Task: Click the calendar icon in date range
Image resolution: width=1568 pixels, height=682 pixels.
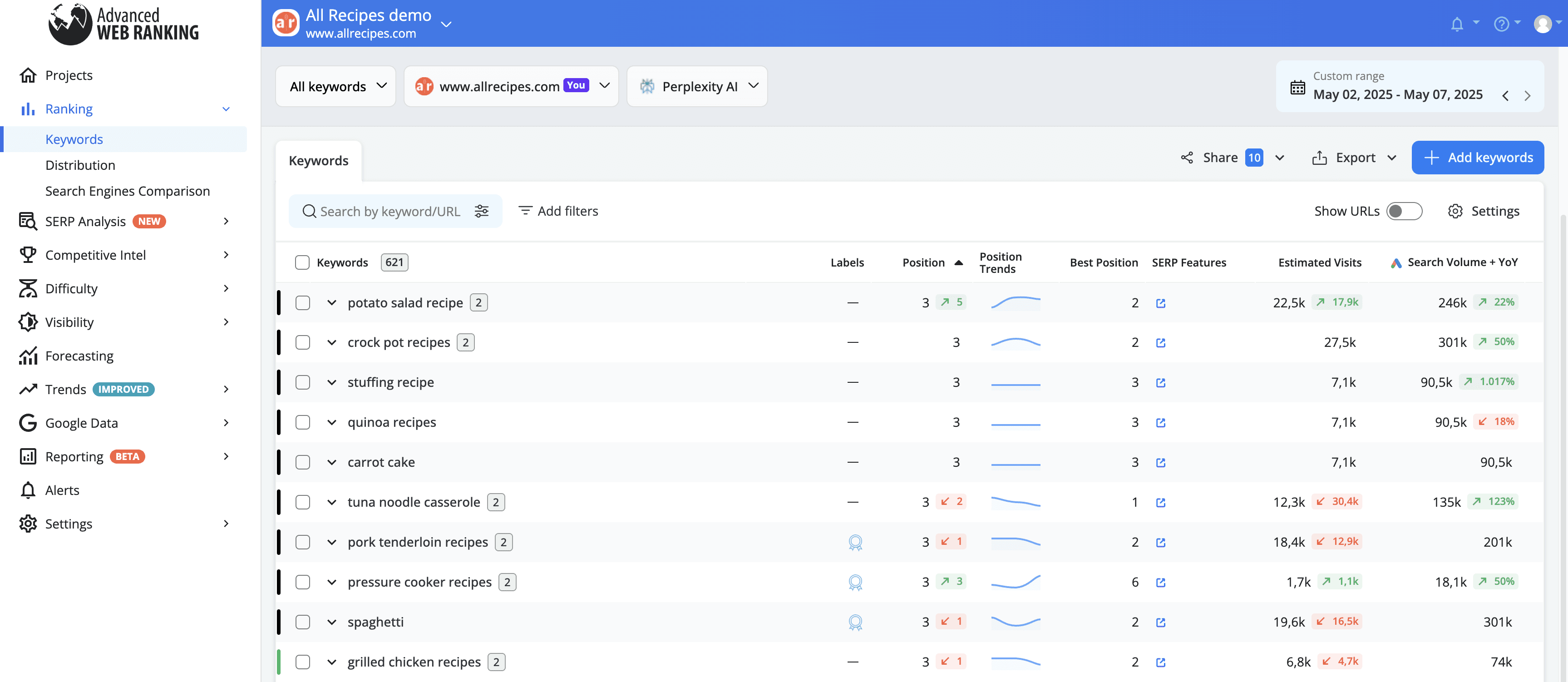Action: coord(1297,87)
